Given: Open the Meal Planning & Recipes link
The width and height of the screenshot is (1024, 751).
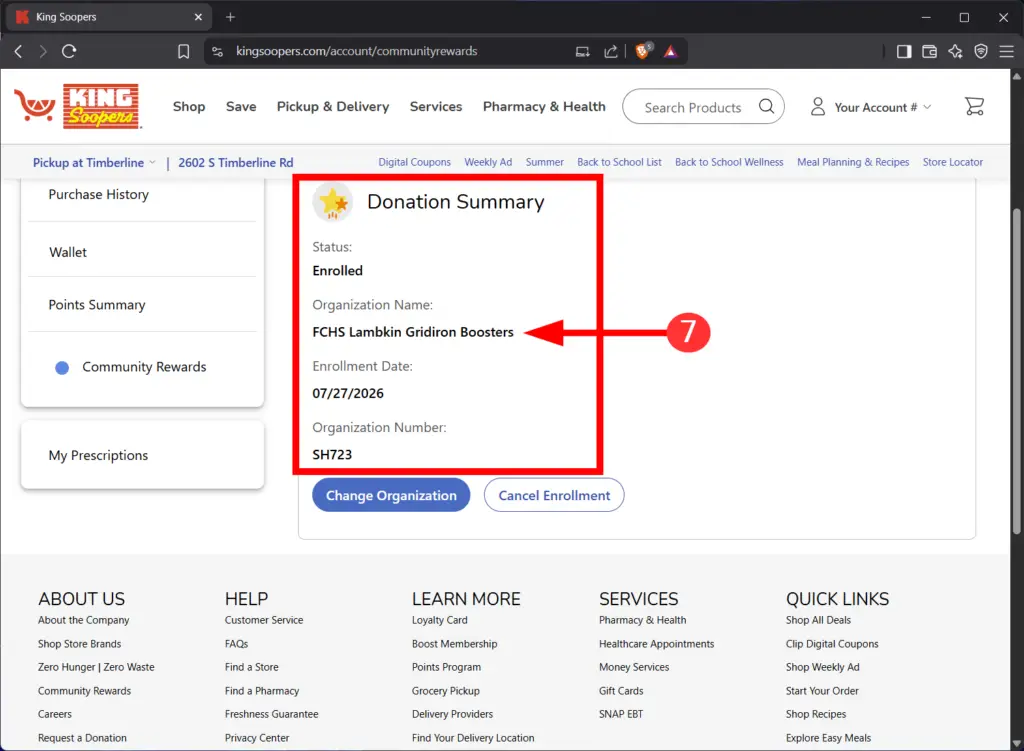Looking at the screenshot, I should (853, 162).
